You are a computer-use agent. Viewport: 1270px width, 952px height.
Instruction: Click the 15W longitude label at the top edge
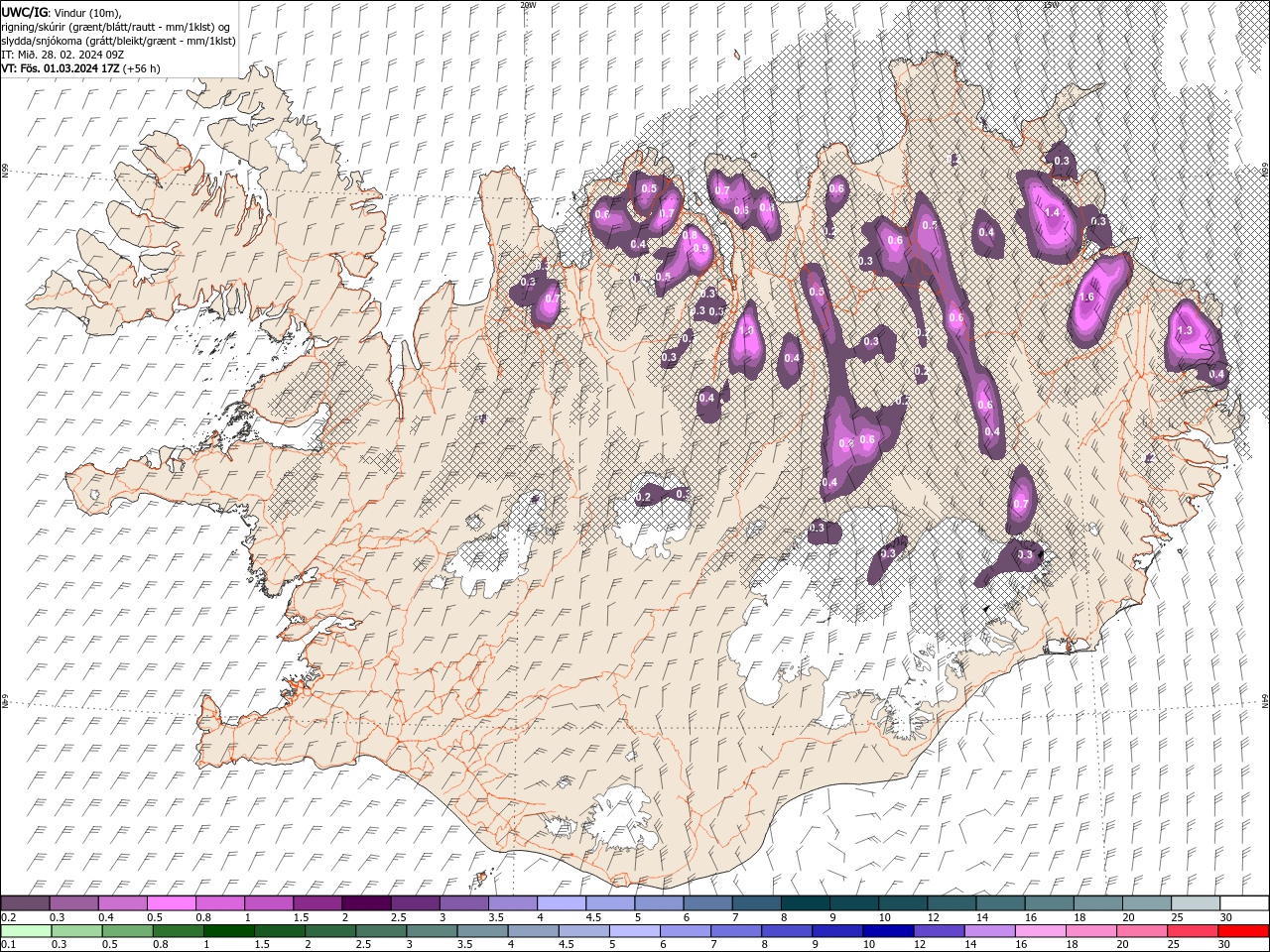(1051, 5)
